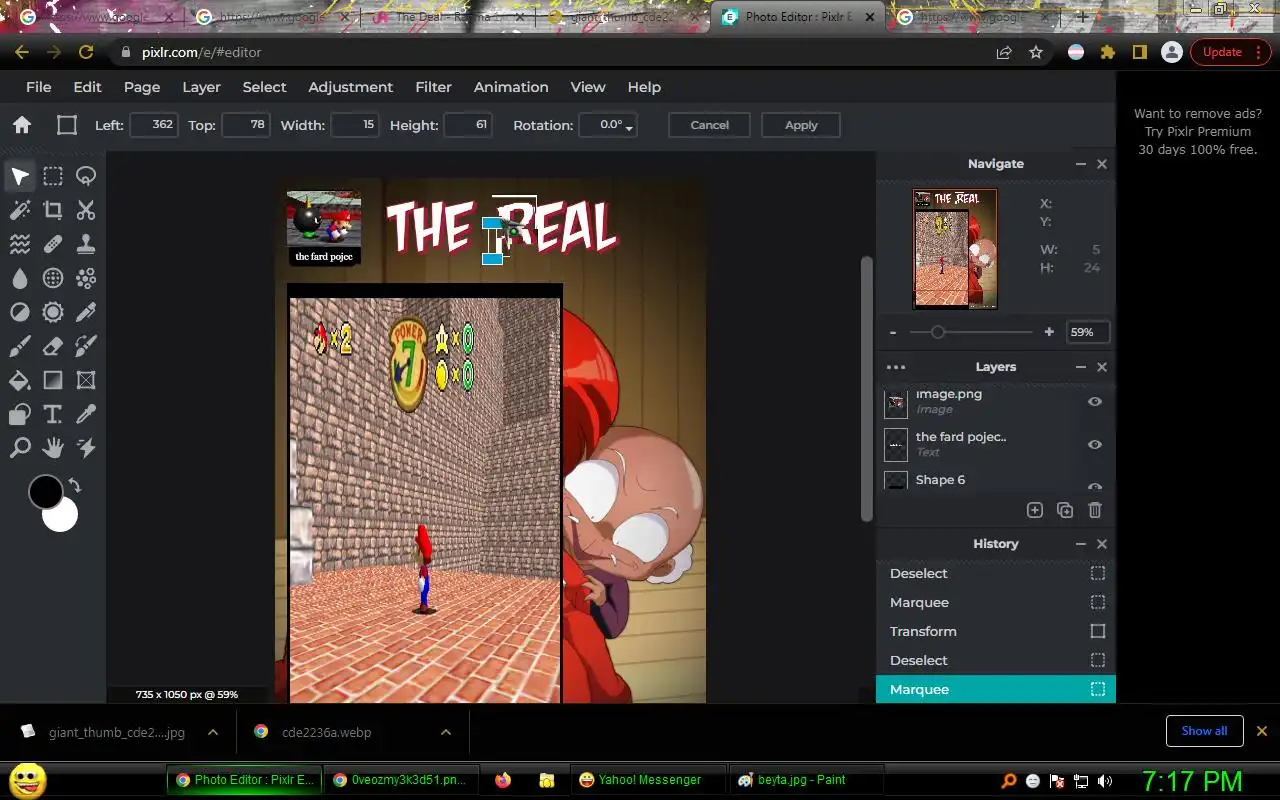Select the Magic Wand tool

click(x=20, y=210)
